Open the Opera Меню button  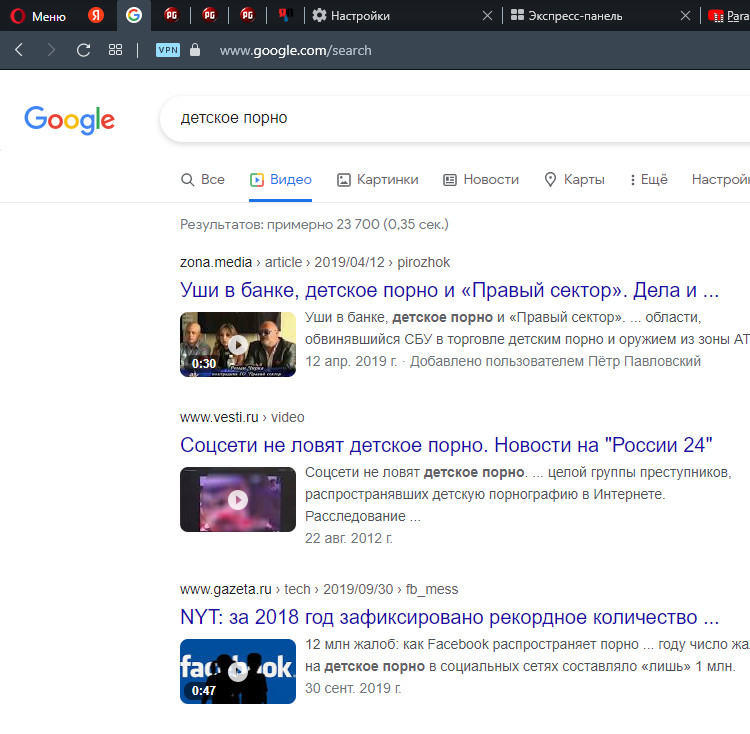click(38, 16)
